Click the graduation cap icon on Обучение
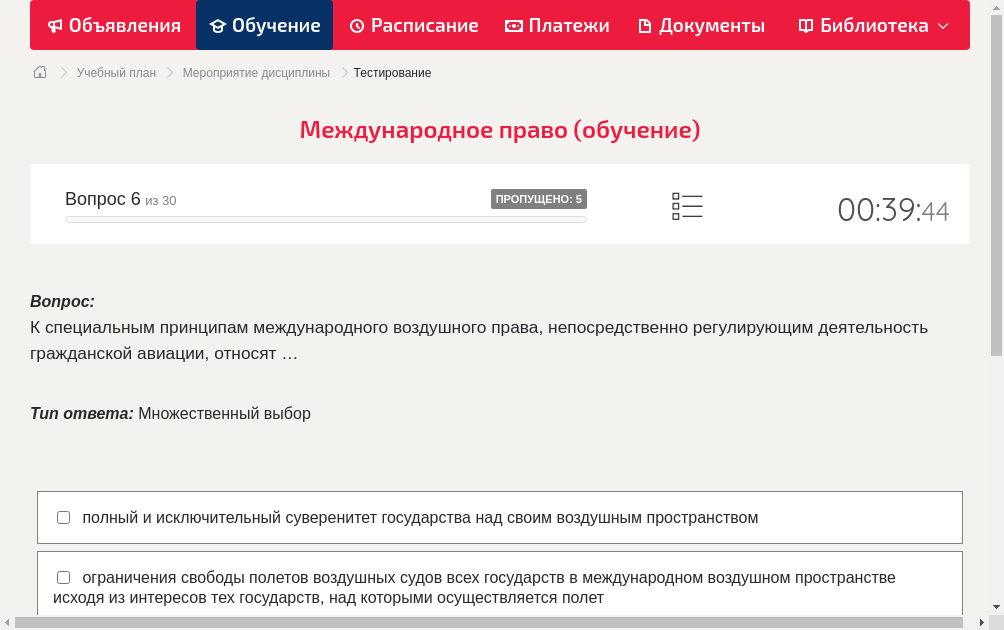The width and height of the screenshot is (1004, 630). pyautogui.click(x=216, y=25)
